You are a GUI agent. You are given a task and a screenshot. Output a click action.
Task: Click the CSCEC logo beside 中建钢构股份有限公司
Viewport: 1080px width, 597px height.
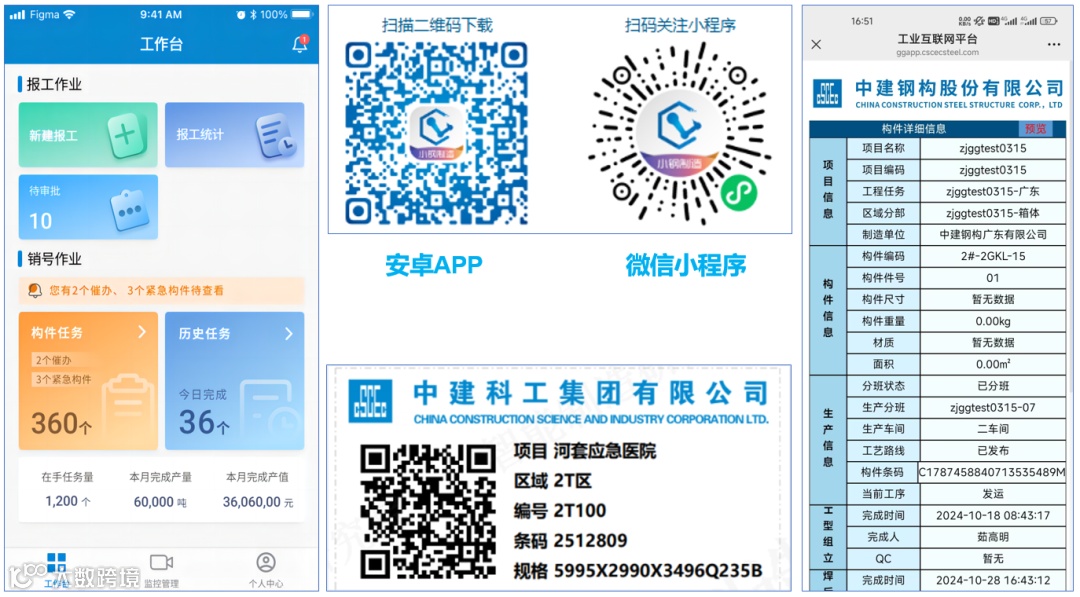[827, 94]
